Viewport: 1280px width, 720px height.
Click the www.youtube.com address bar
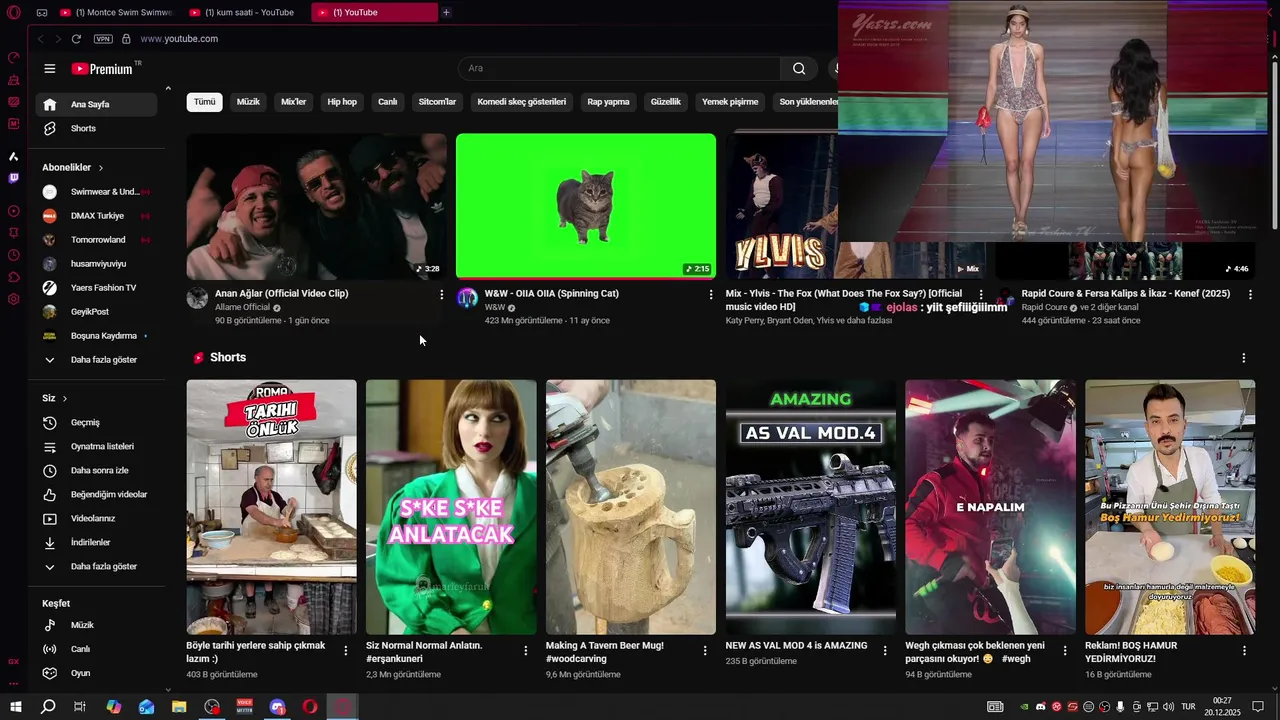179,38
